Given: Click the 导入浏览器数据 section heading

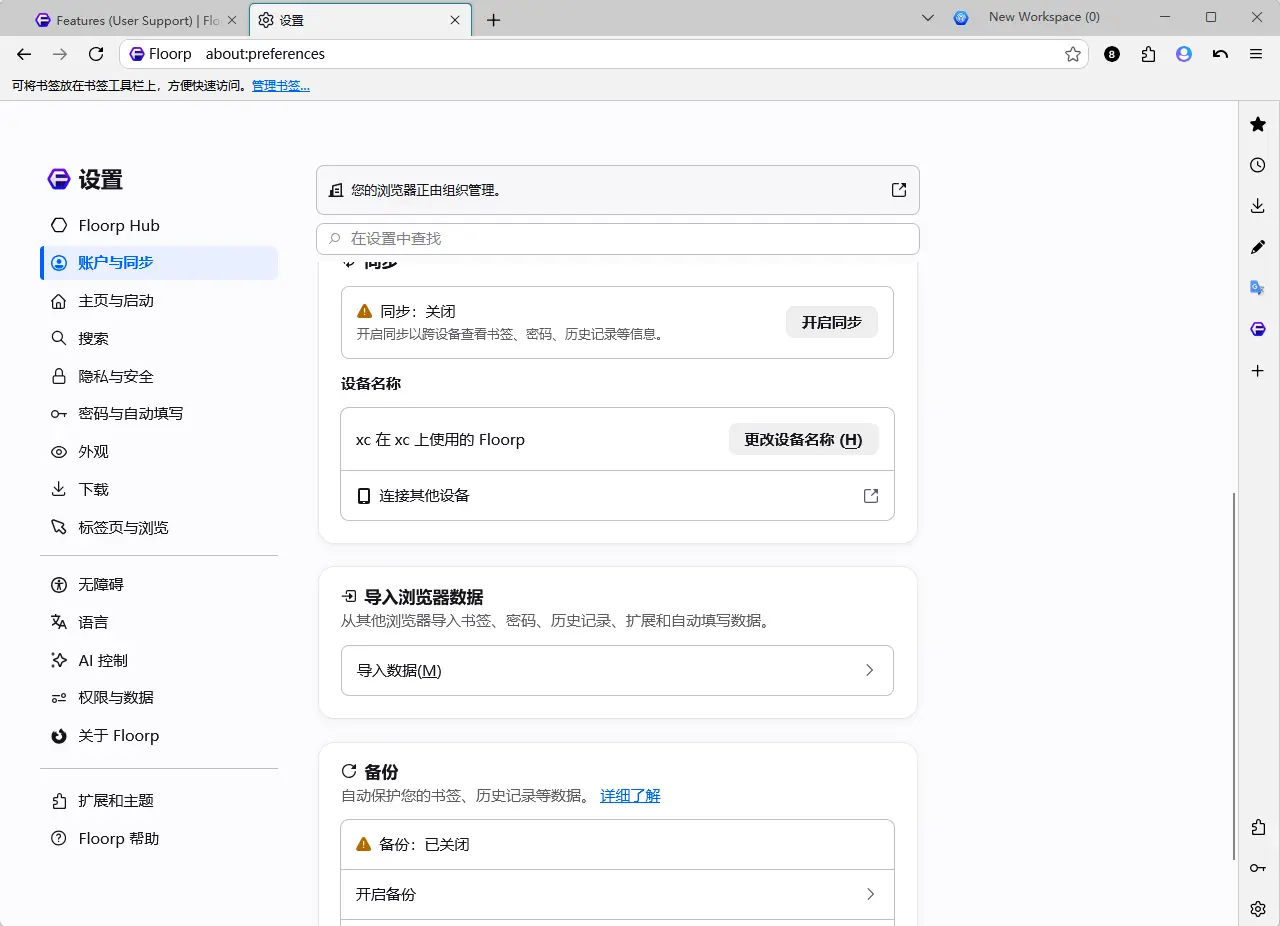Looking at the screenshot, I should [423, 597].
